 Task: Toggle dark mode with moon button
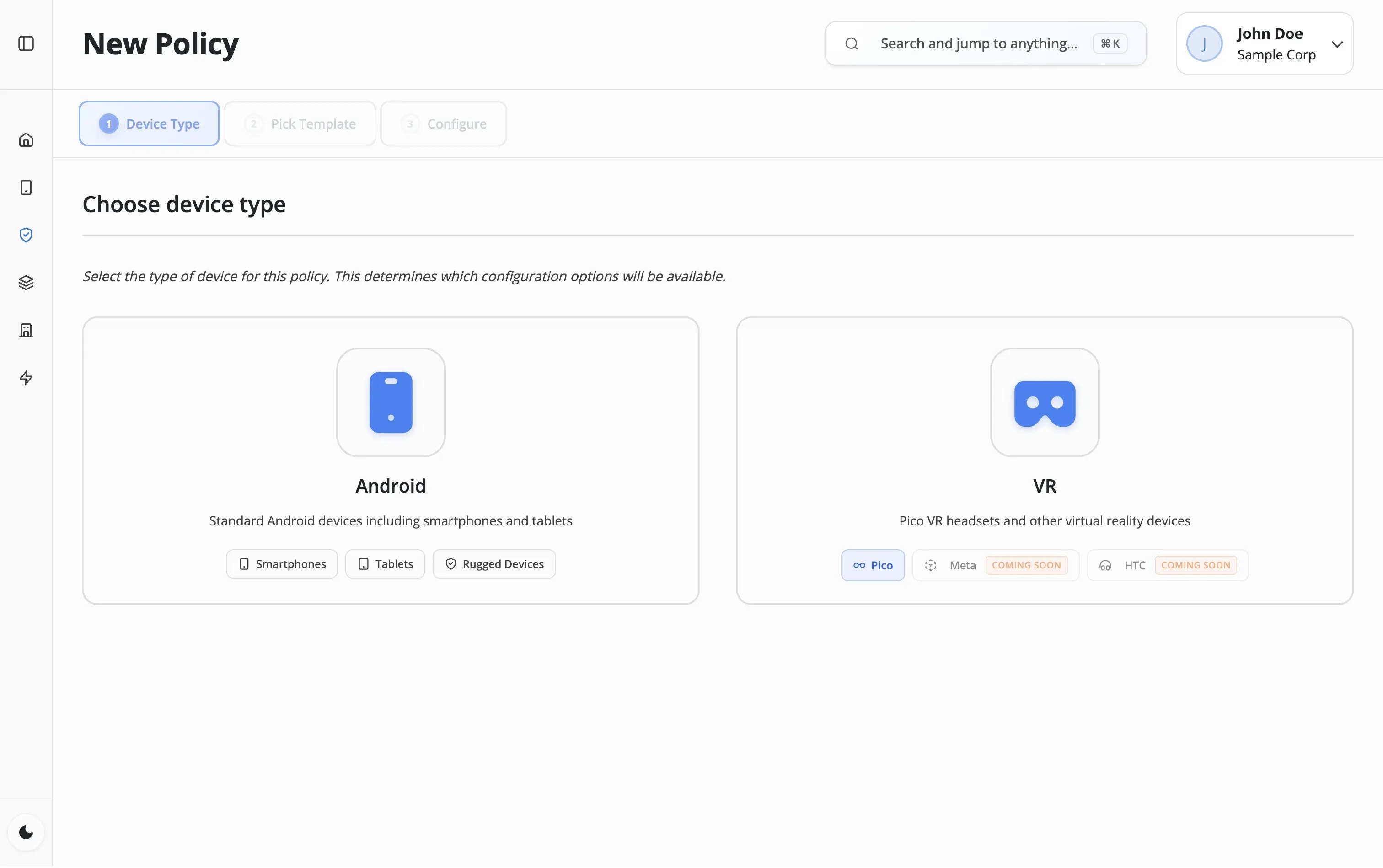pyautogui.click(x=26, y=832)
